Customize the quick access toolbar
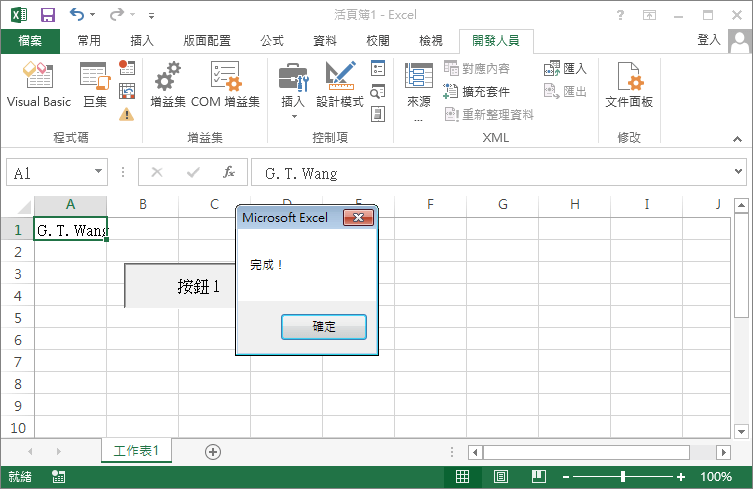 [151, 16]
